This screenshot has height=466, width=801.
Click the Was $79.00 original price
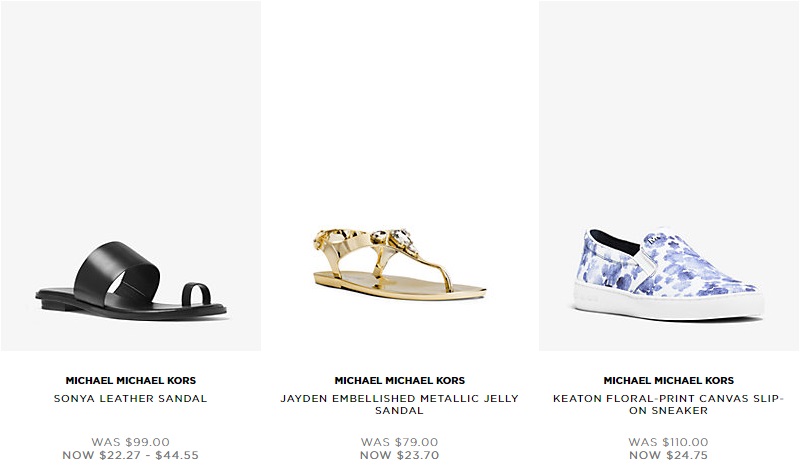(399, 442)
